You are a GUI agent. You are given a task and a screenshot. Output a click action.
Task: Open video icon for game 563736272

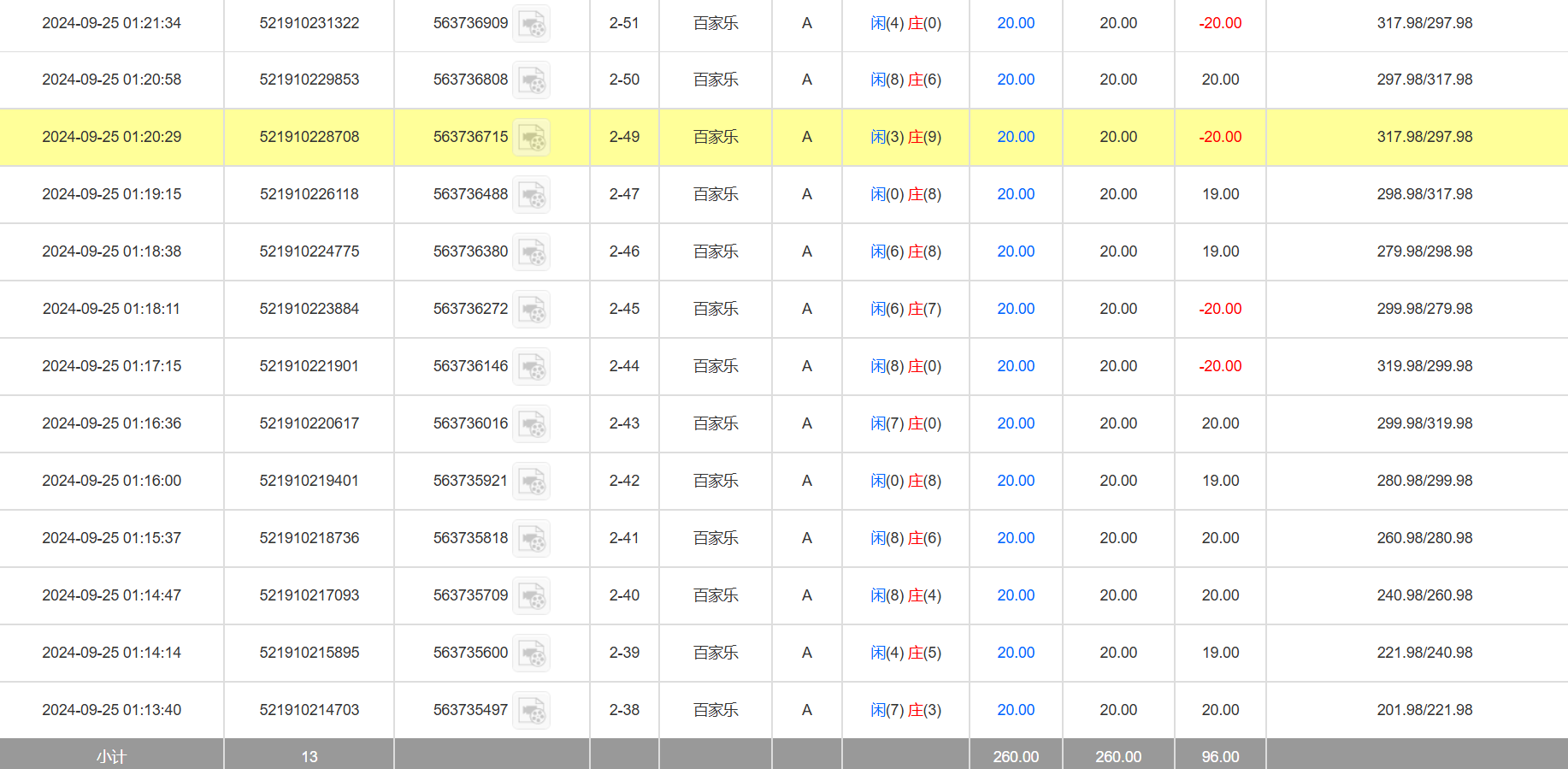531,310
